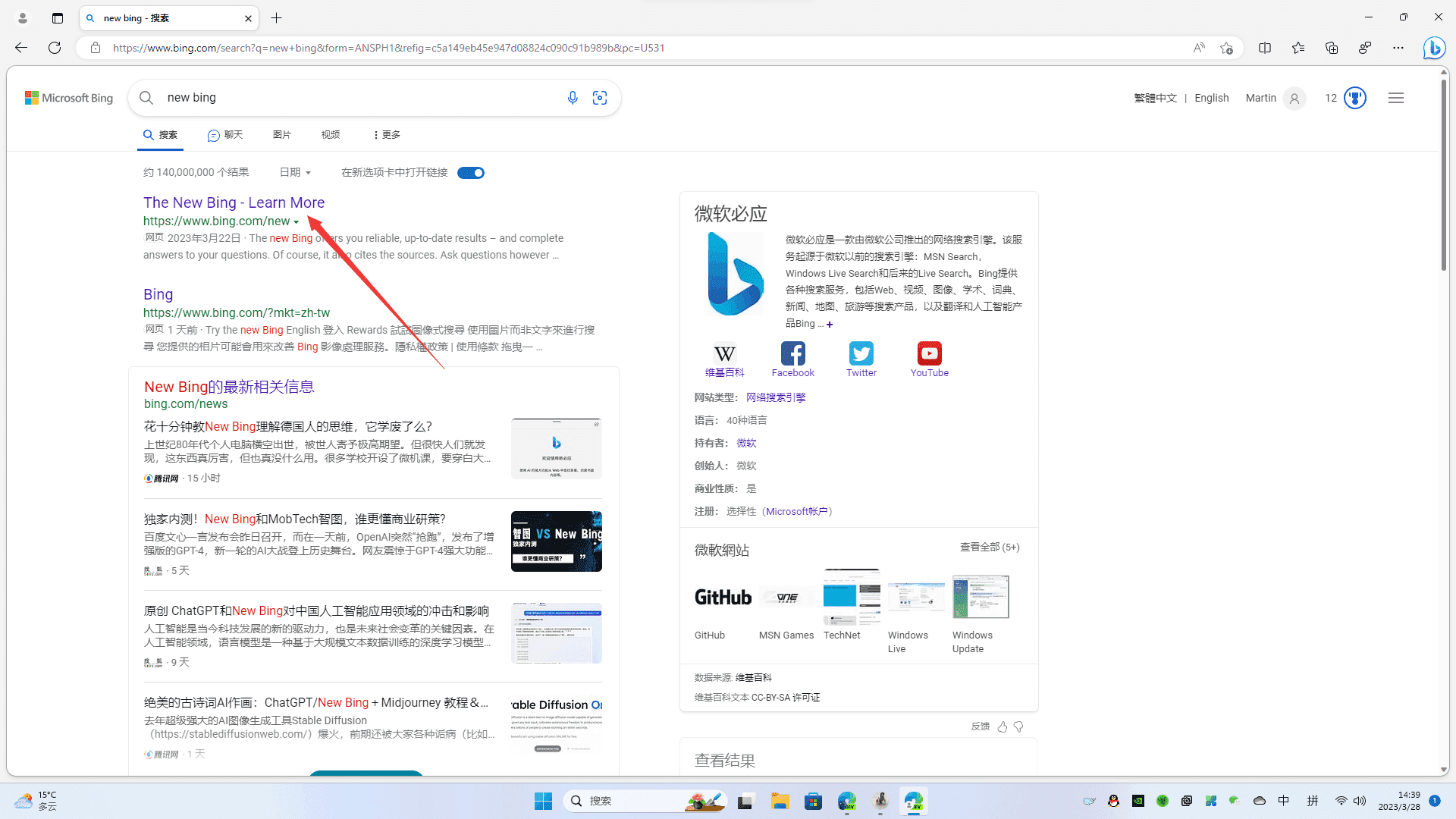Open New Bing latest news heading
This screenshot has height=819, width=1456.
(229, 387)
